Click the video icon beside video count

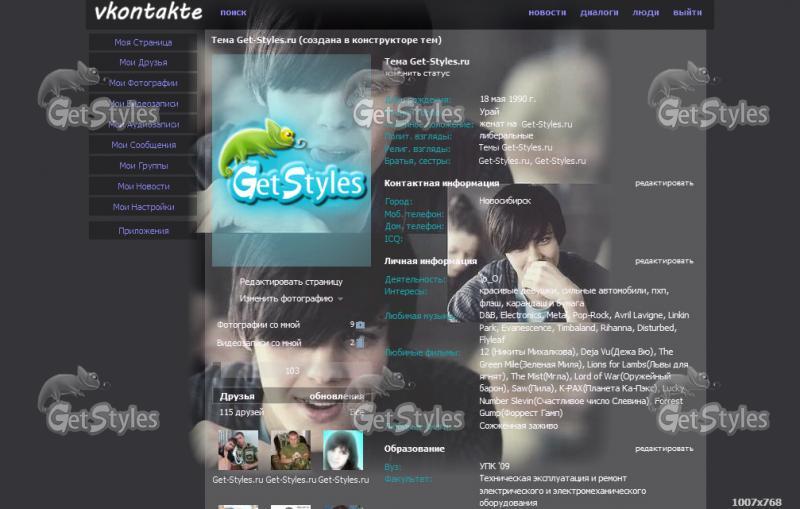360,343
